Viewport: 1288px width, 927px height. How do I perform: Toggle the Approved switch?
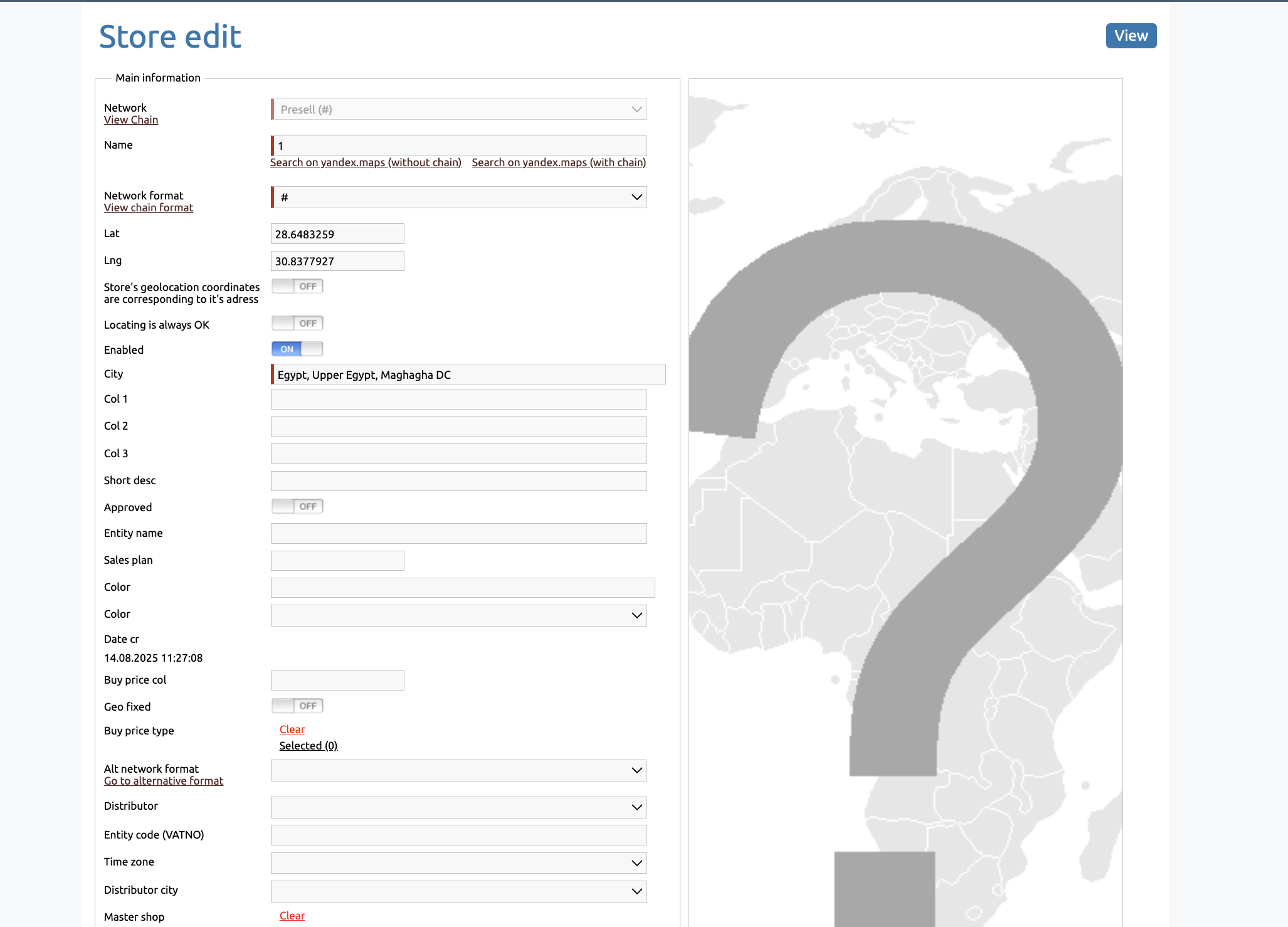point(297,507)
